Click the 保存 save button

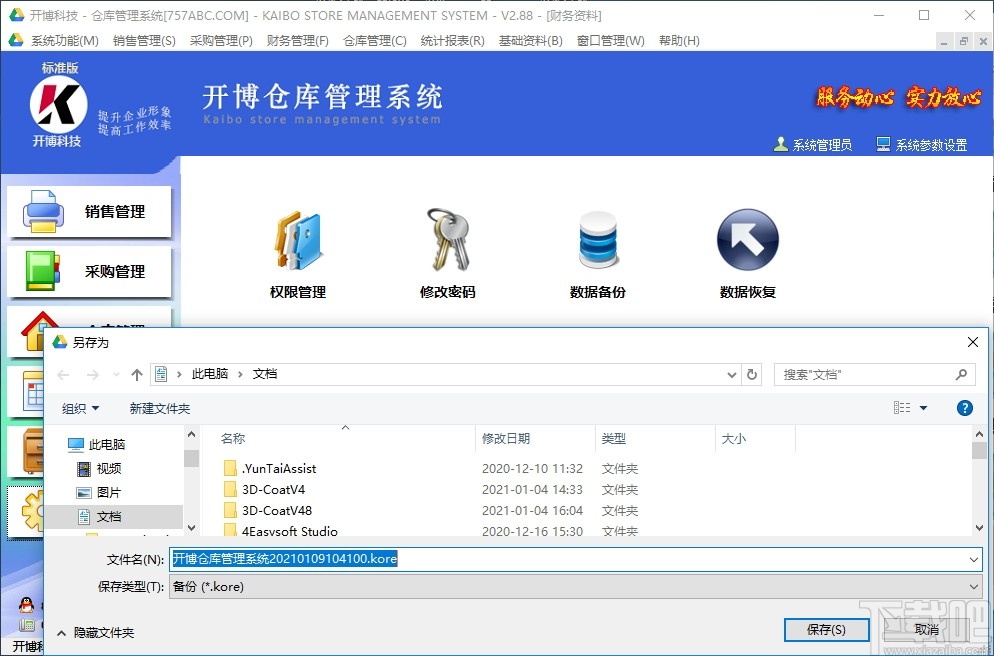(826, 630)
